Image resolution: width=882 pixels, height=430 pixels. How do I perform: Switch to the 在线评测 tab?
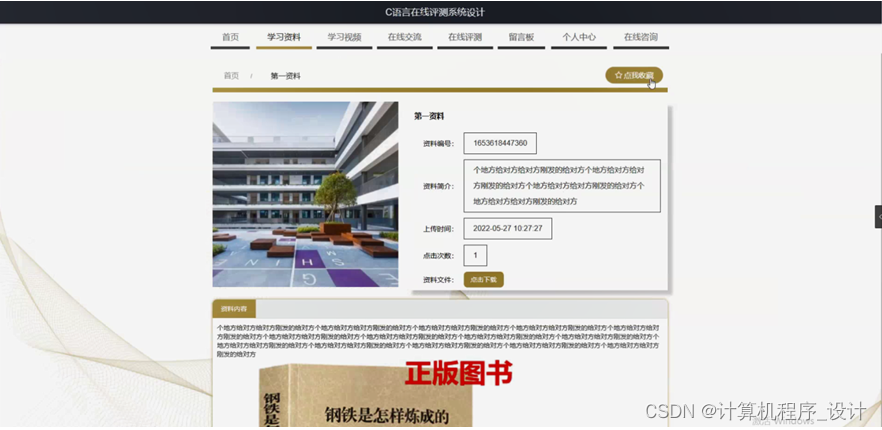465,38
